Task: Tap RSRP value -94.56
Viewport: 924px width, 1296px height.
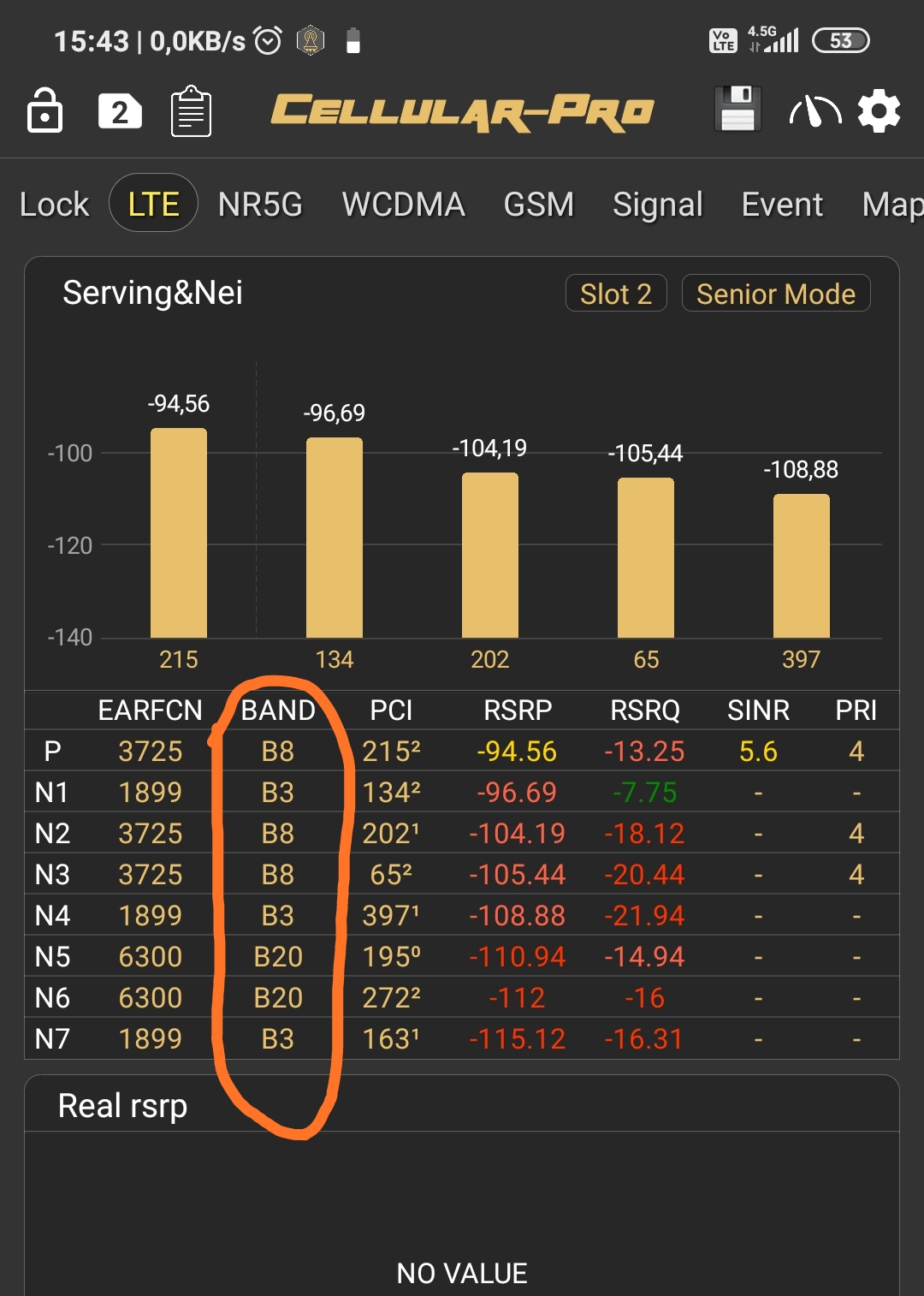Action: [x=517, y=752]
